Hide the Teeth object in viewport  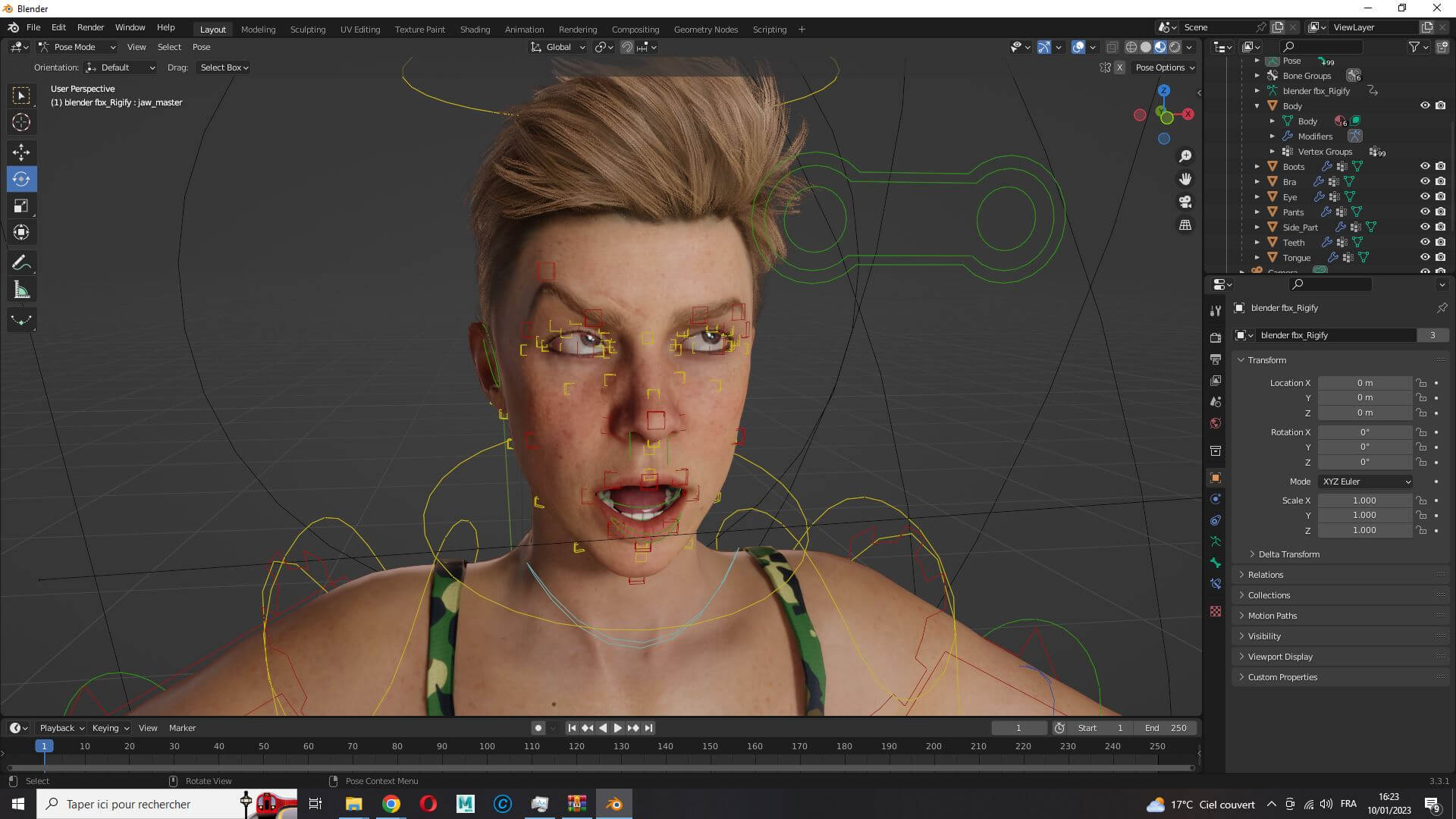click(1425, 242)
